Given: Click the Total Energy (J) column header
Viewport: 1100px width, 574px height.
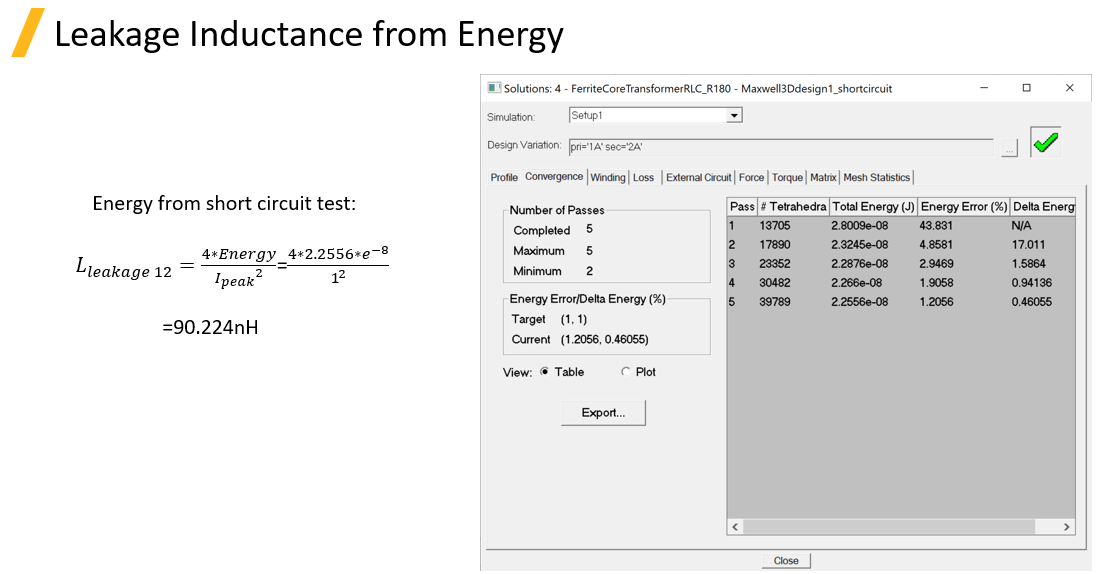Looking at the screenshot, I should click(x=873, y=206).
